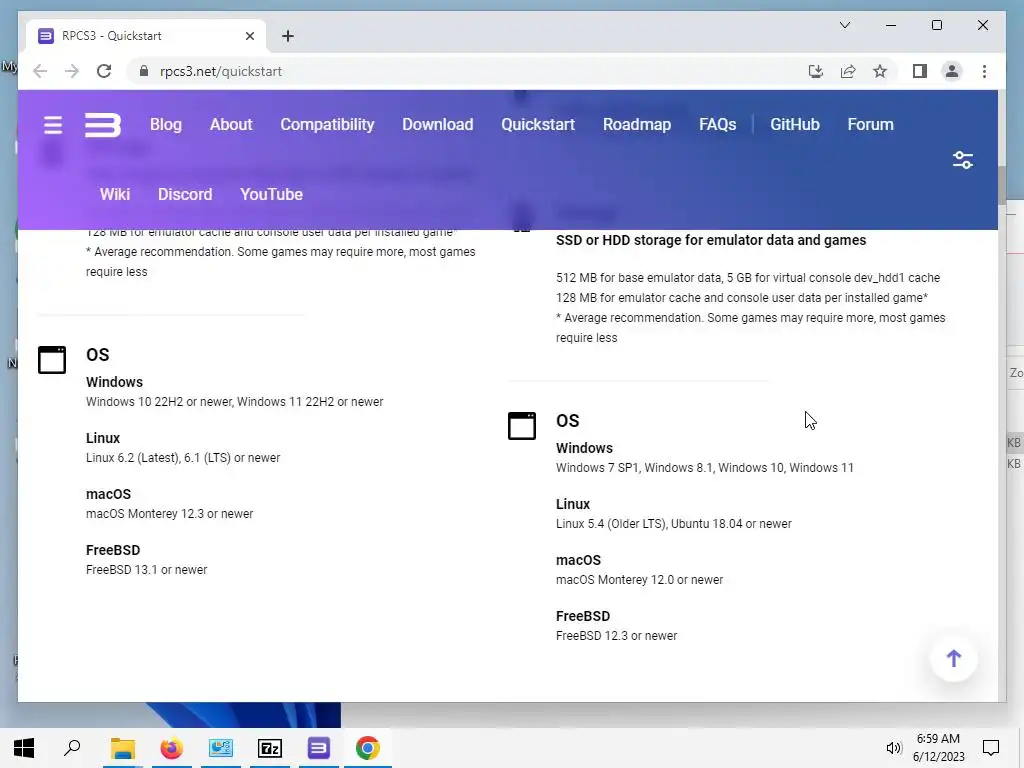1024x768 pixels.
Task: Click the browser forward arrow
Action: click(72, 71)
